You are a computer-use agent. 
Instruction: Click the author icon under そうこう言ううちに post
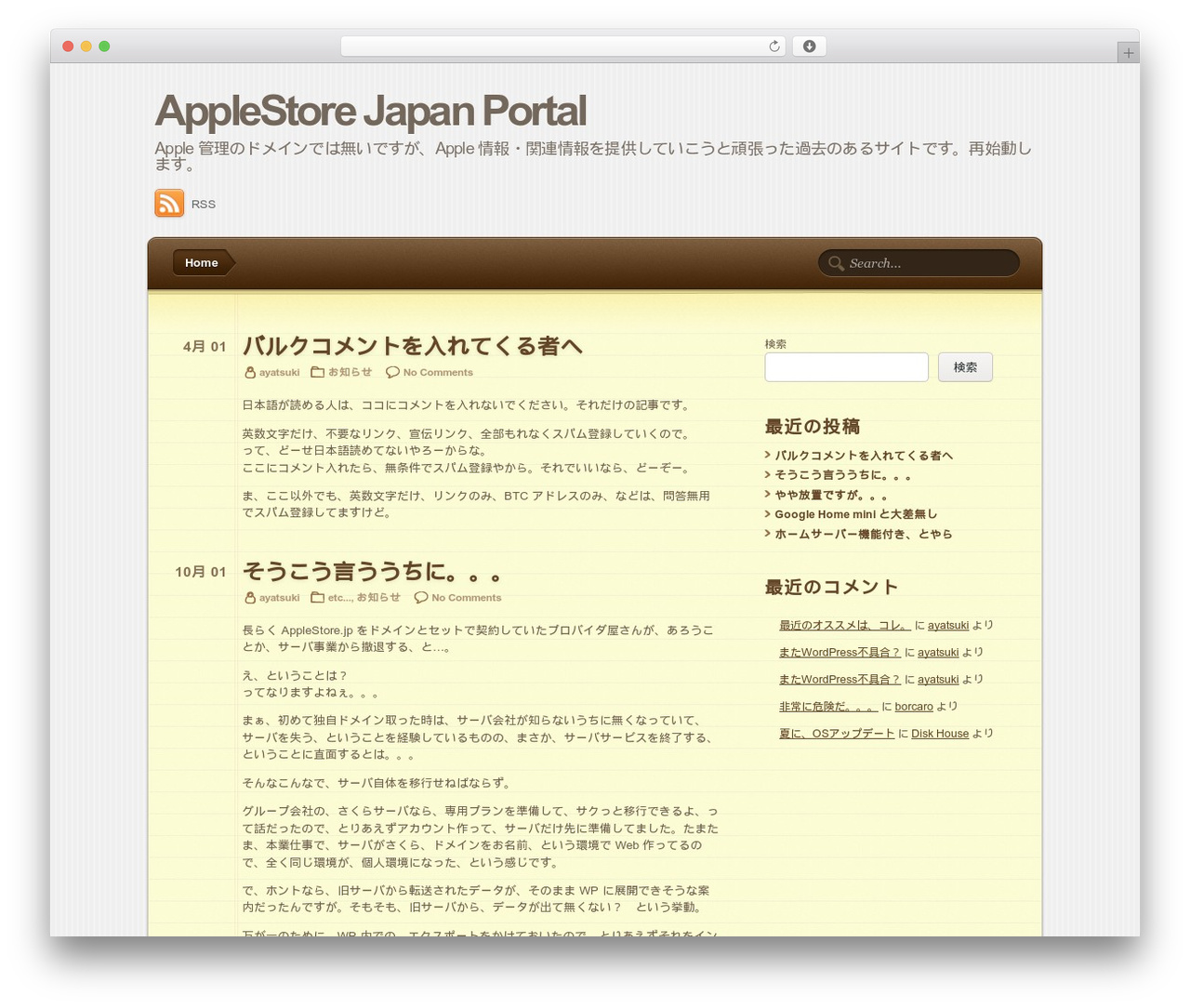[250, 598]
